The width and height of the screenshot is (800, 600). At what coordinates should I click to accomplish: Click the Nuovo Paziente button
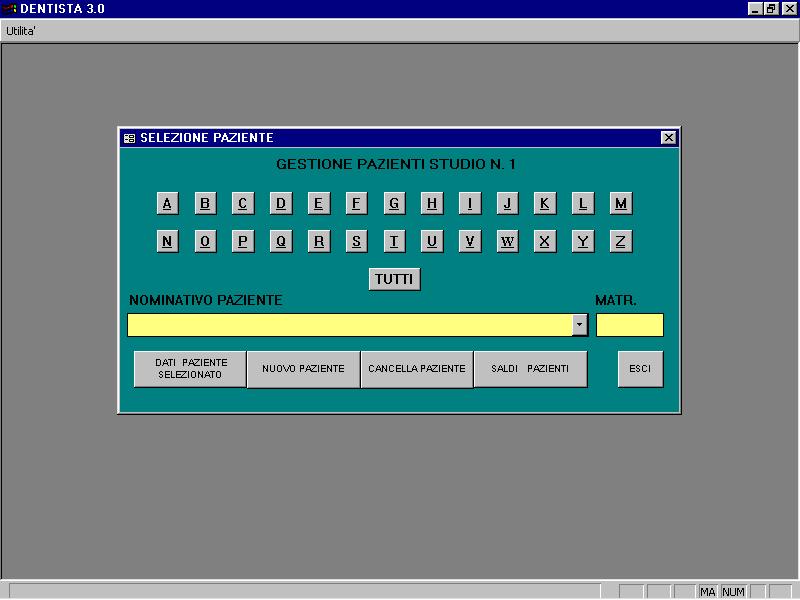(304, 369)
